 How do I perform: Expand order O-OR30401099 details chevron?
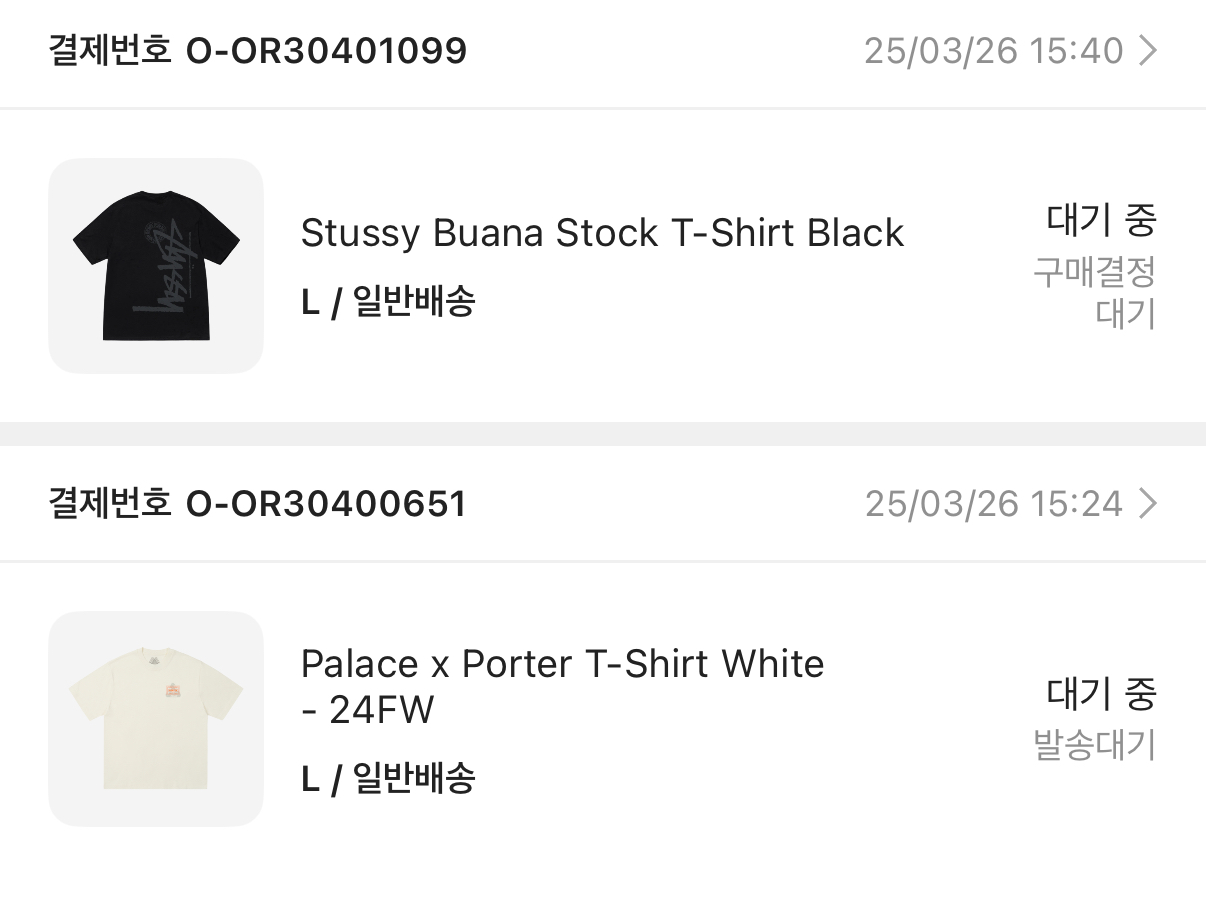1148,51
